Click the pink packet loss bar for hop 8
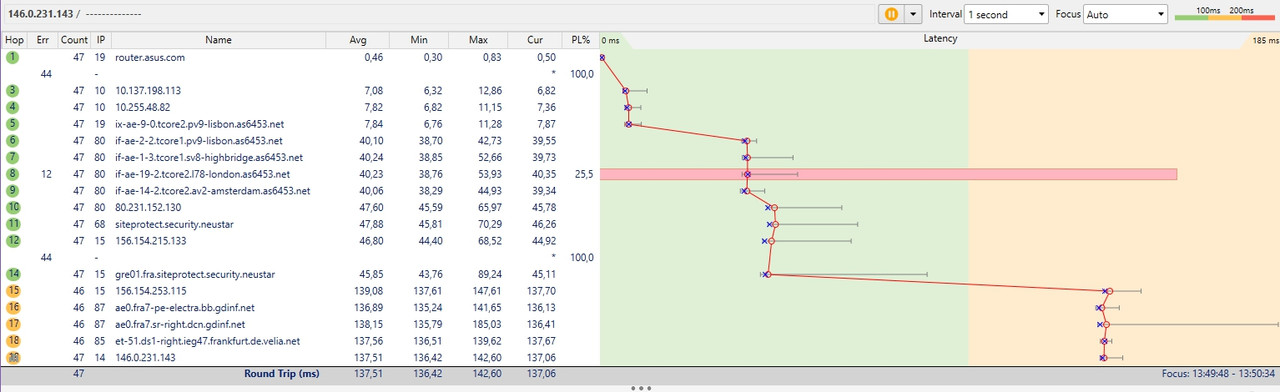Image resolution: width=1280 pixels, height=392 pixels. click(888, 174)
